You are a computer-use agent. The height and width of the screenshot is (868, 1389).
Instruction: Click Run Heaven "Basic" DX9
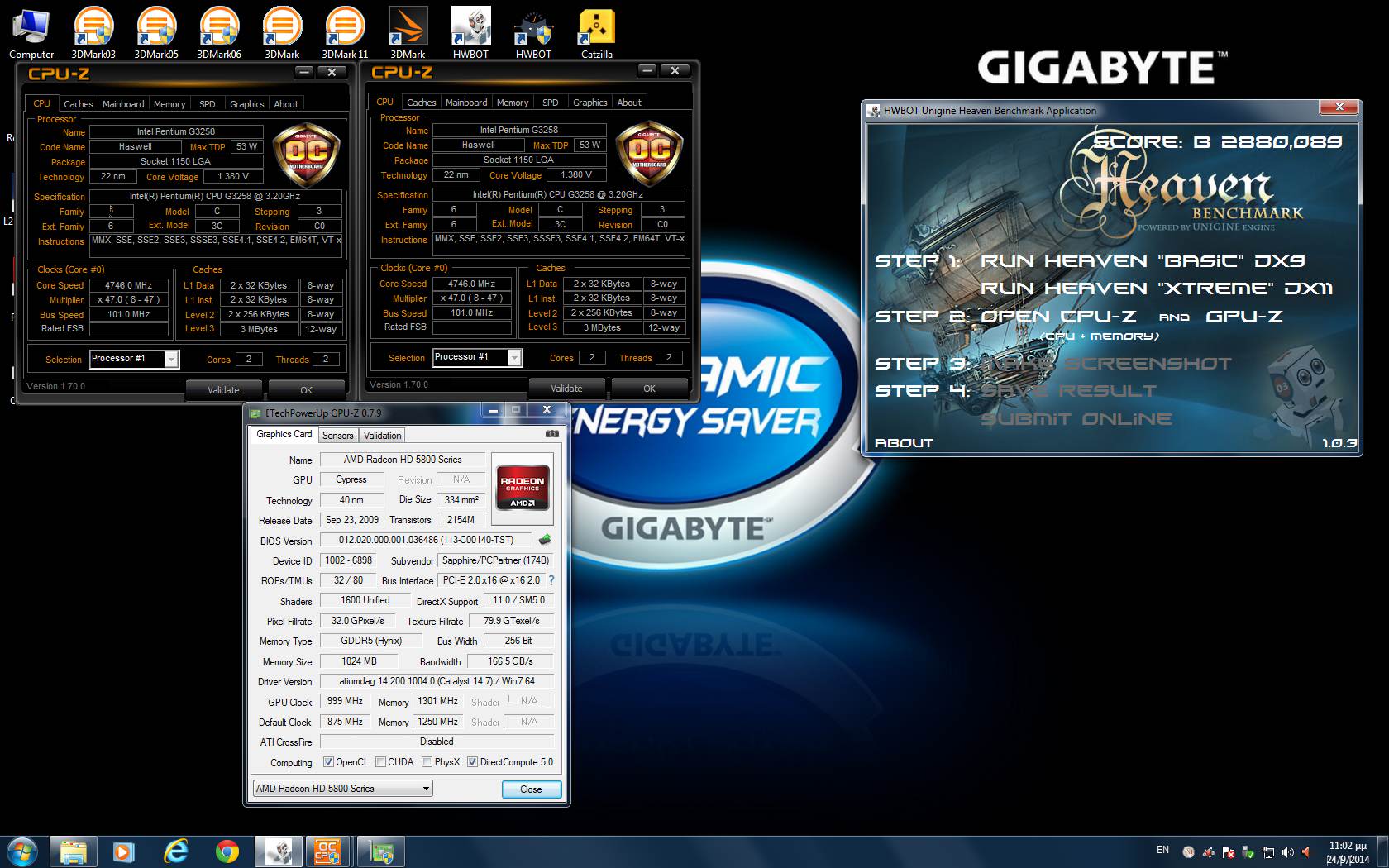click(x=1143, y=261)
